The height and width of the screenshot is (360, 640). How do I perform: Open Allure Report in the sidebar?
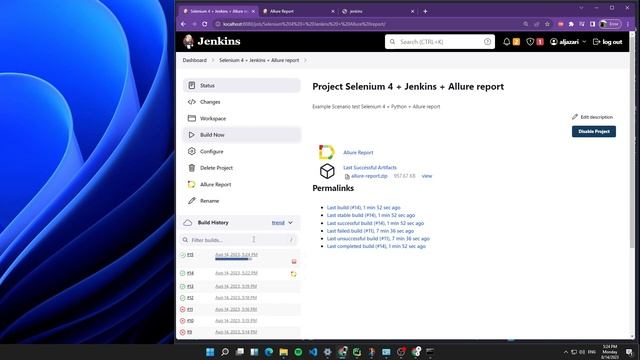pyautogui.click(x=242, y=184)
